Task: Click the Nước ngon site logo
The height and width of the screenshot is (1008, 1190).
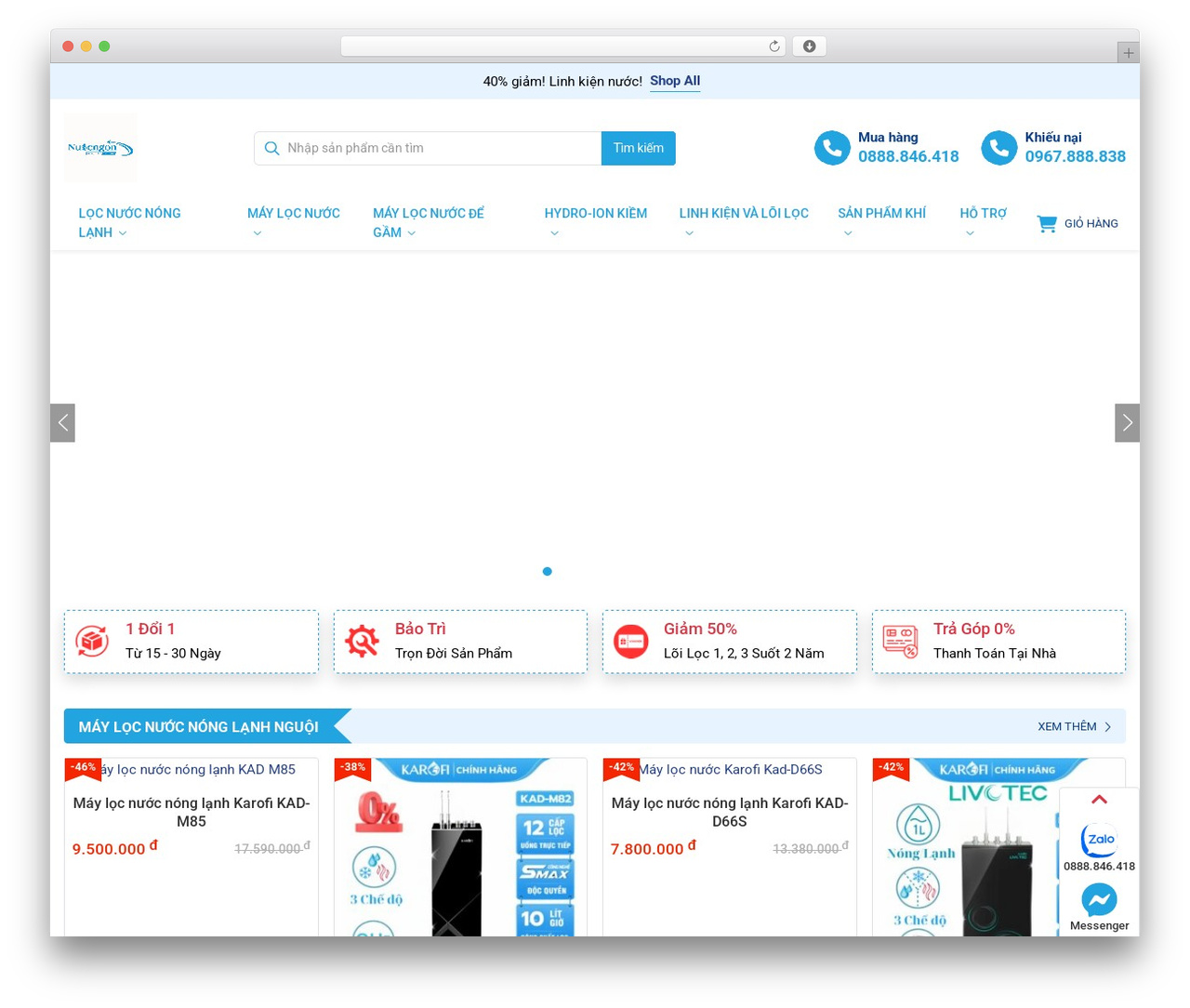Action: tap(100, 148)
